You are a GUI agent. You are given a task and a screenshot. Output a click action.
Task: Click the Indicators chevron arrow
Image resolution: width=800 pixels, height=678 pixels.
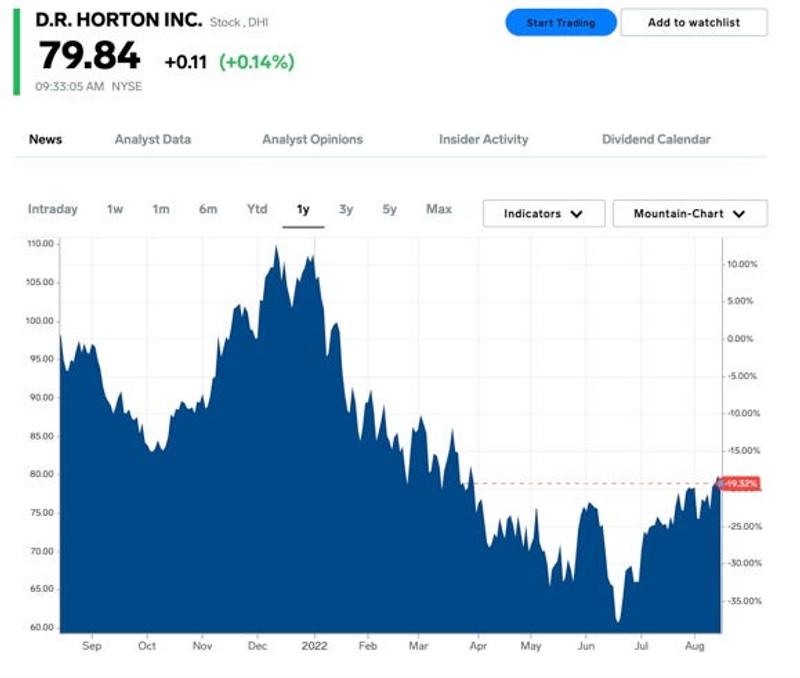[x=577, y=214]
